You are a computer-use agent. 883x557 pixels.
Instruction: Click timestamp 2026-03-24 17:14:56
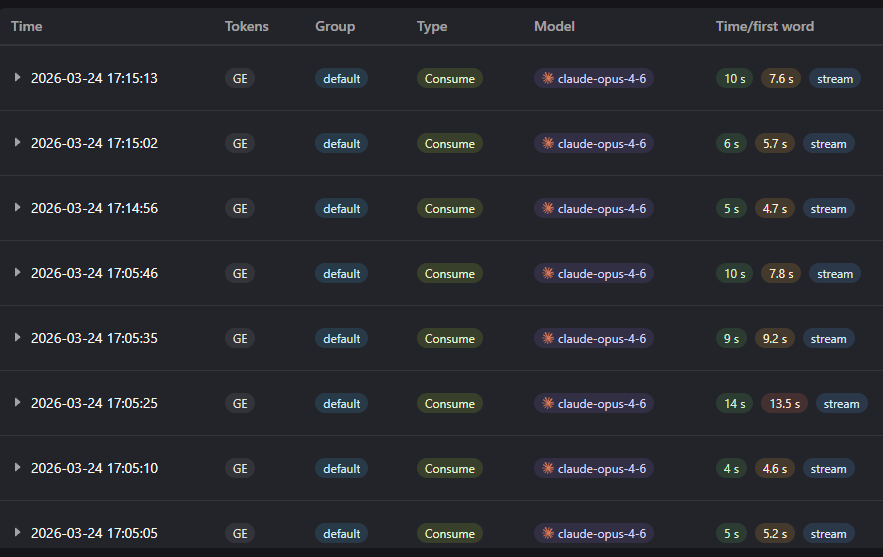pyautogui.click(x=94, y=208)
